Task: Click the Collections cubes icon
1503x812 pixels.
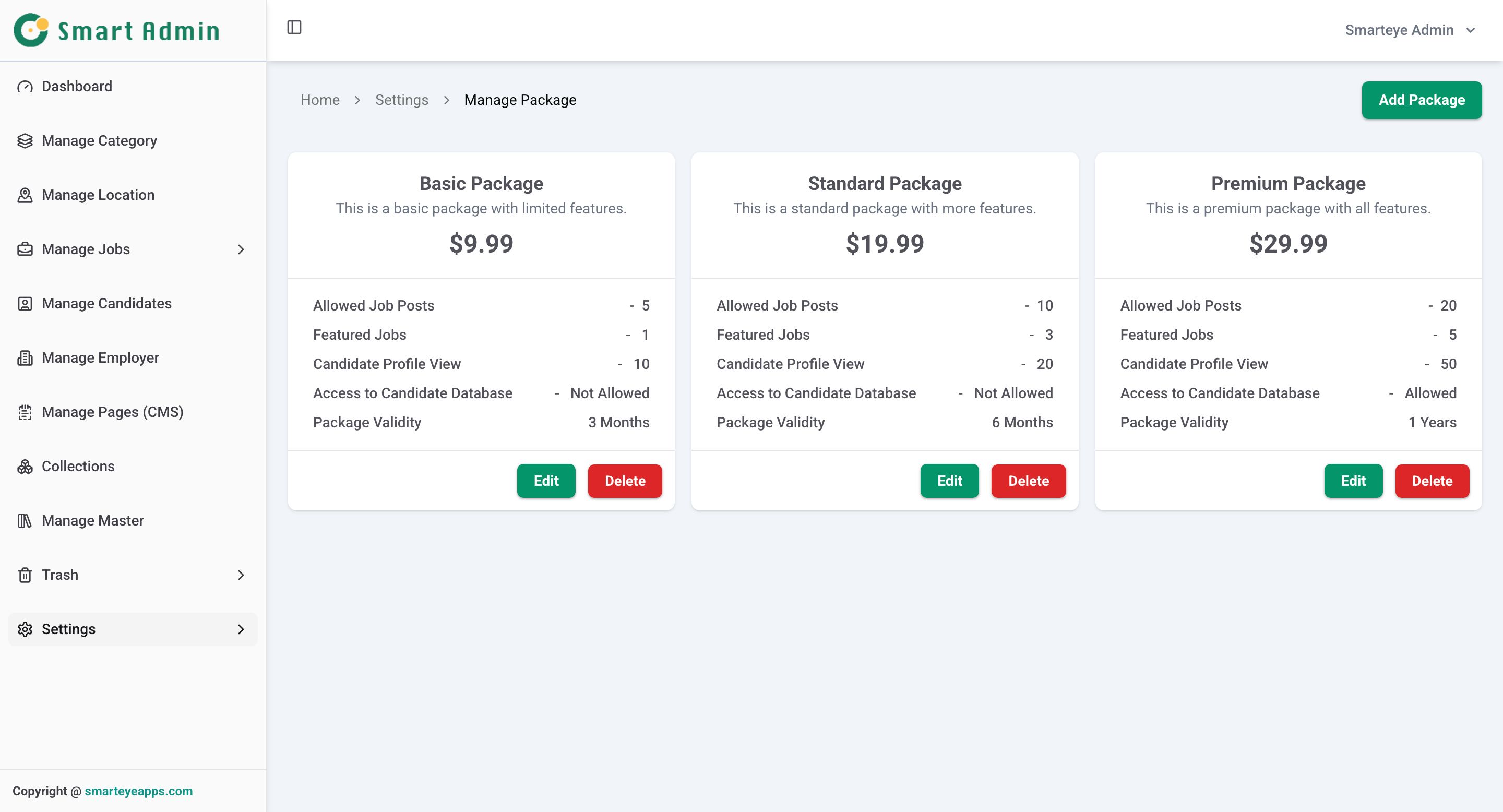Action: coord(25,466)
